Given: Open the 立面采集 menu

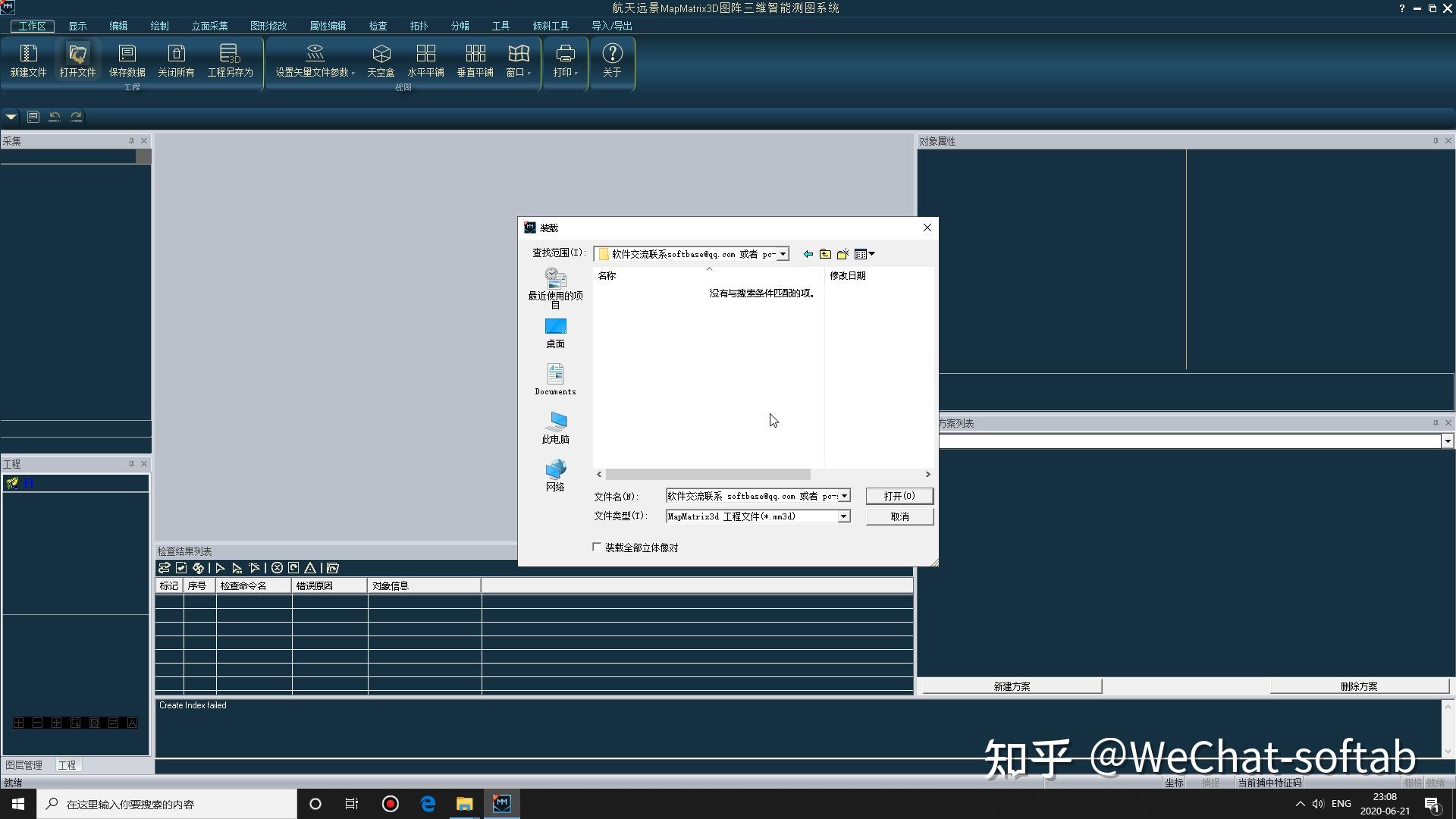Looking at the screenshot, I should pyautogui.click(x=209, y=26).
